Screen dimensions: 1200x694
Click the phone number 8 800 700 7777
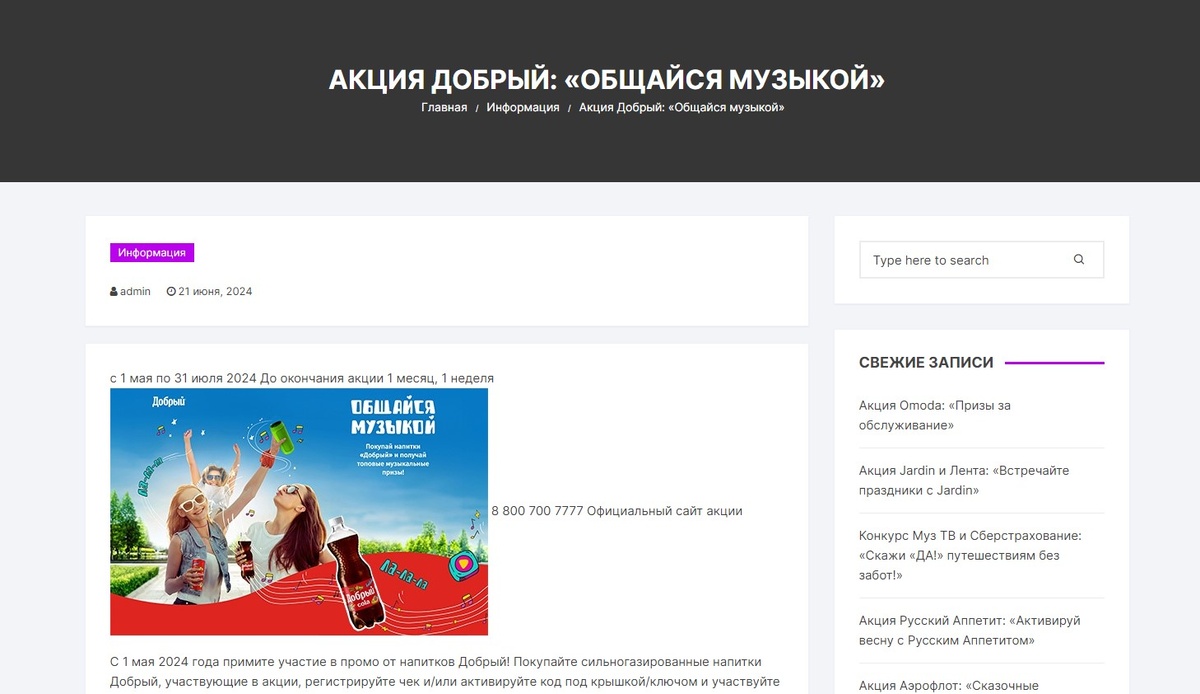pos(537,511)
